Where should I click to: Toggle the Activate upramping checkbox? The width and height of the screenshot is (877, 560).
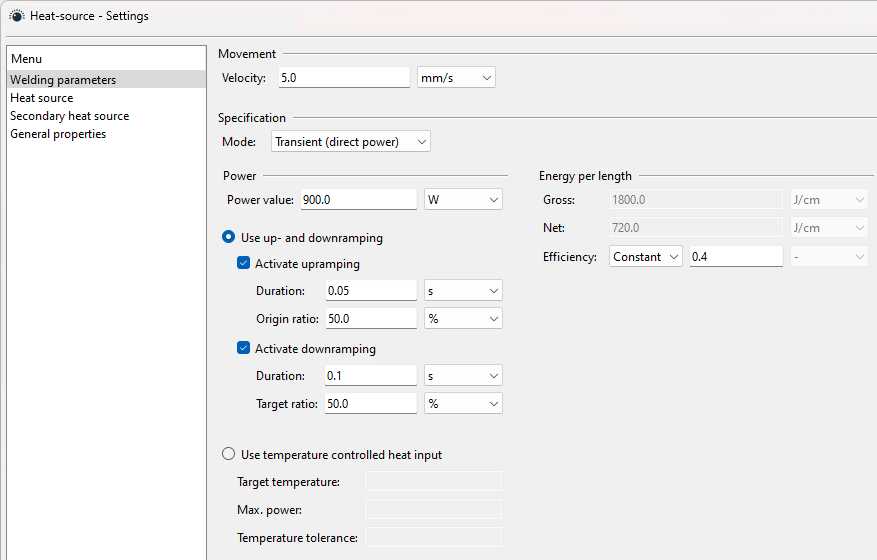[243, 263]
